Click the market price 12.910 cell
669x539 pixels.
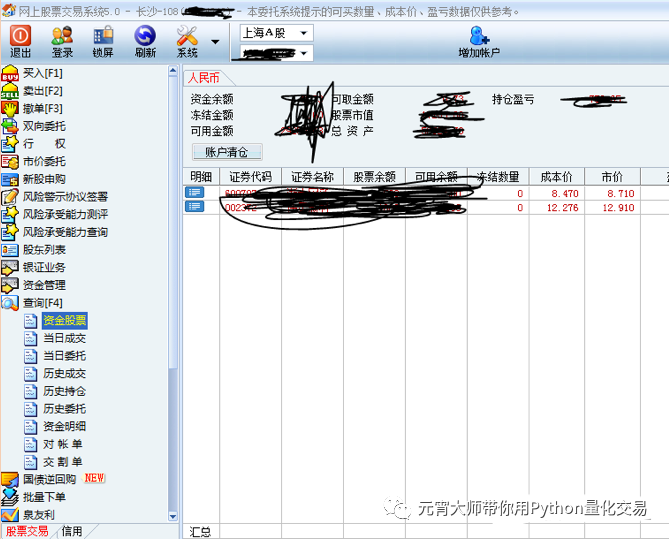pos(618,208)
